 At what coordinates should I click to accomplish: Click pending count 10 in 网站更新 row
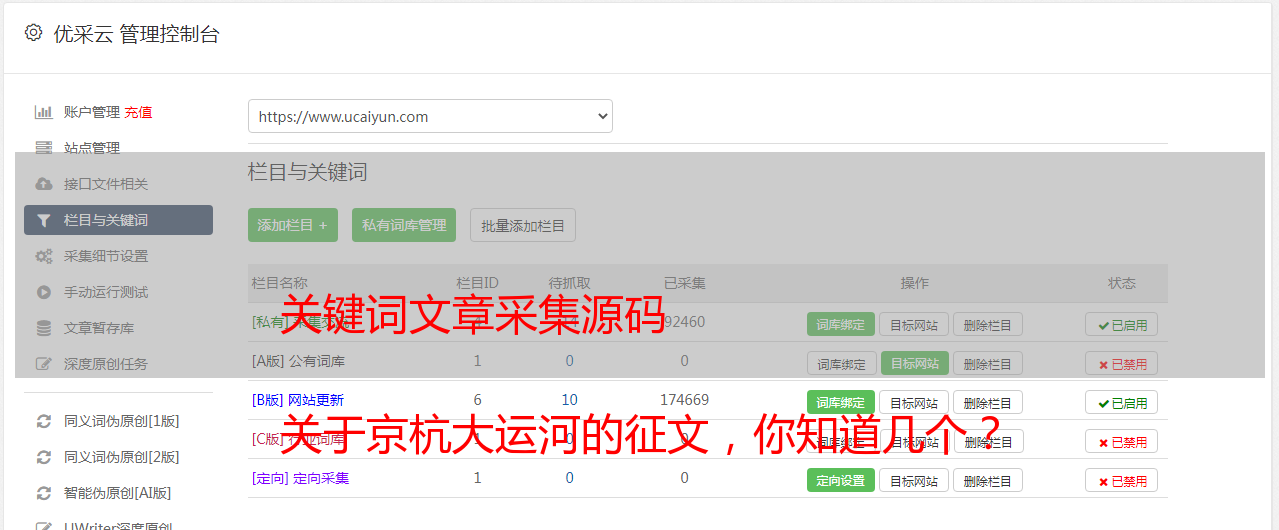(569, 400)
